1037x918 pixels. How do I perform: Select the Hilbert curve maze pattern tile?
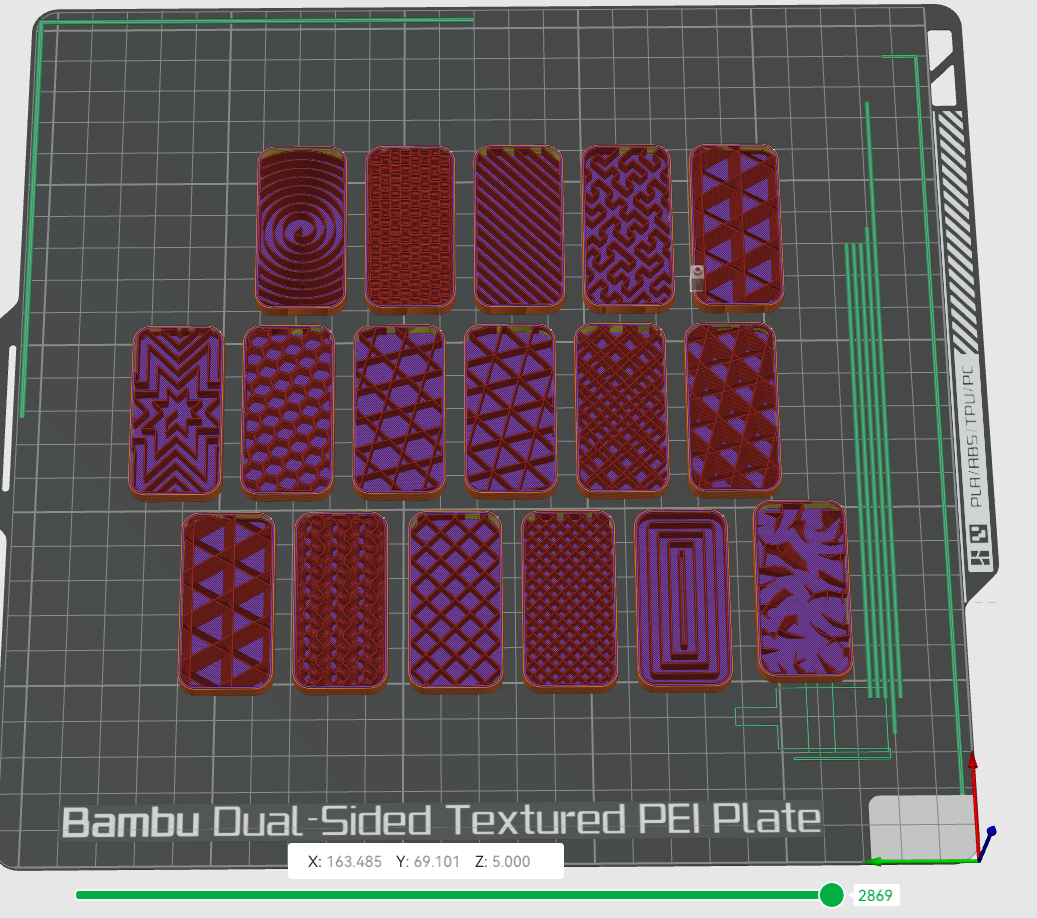tap(628, 228)
